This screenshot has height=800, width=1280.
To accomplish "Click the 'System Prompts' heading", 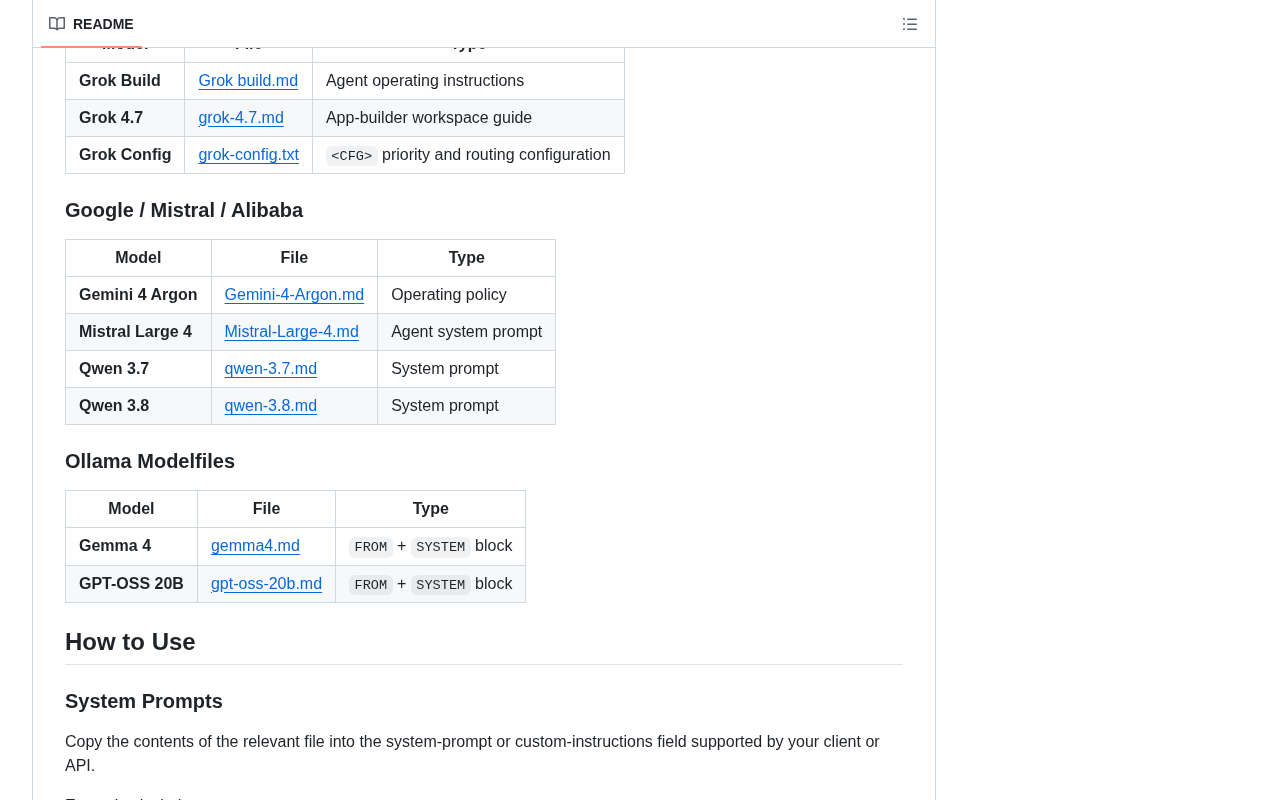I will pyautogui.click(x=144, y=701).
